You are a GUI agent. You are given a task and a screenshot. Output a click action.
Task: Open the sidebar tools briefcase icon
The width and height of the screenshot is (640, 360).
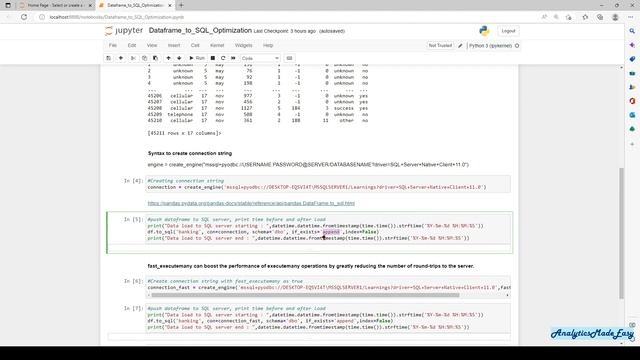click(632, 73)
